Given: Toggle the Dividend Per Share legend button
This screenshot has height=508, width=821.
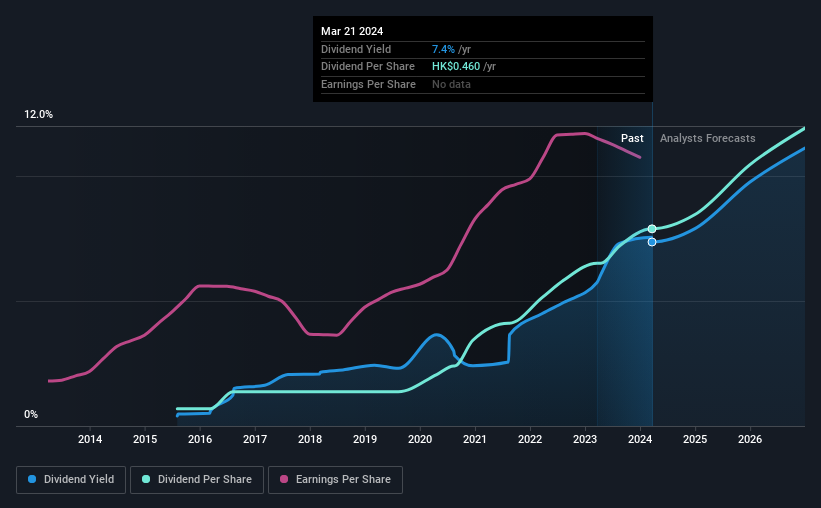Looking at the screenshot, I should [197, 480].
